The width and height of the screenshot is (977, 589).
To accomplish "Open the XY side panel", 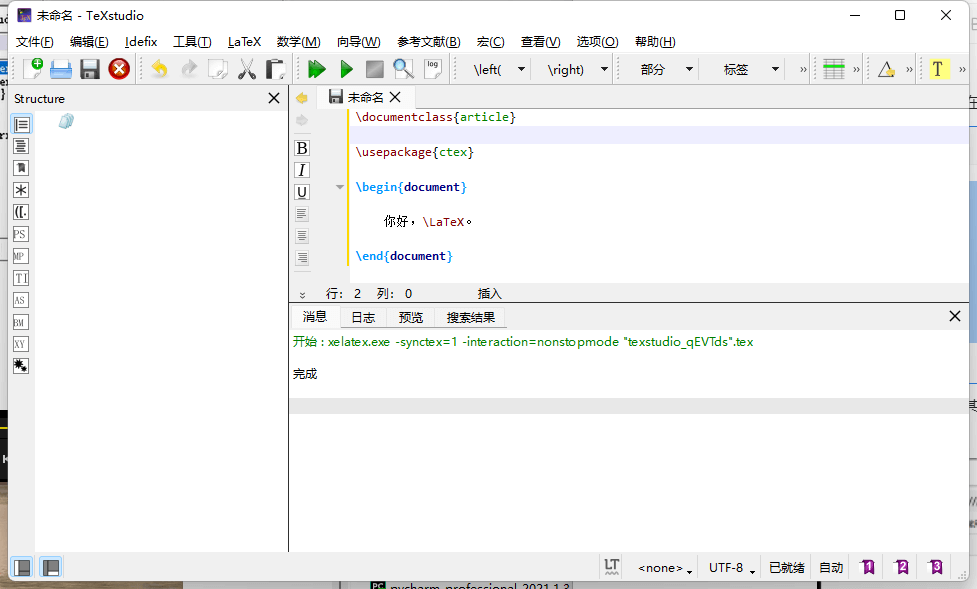I will [x=21, y=344].
